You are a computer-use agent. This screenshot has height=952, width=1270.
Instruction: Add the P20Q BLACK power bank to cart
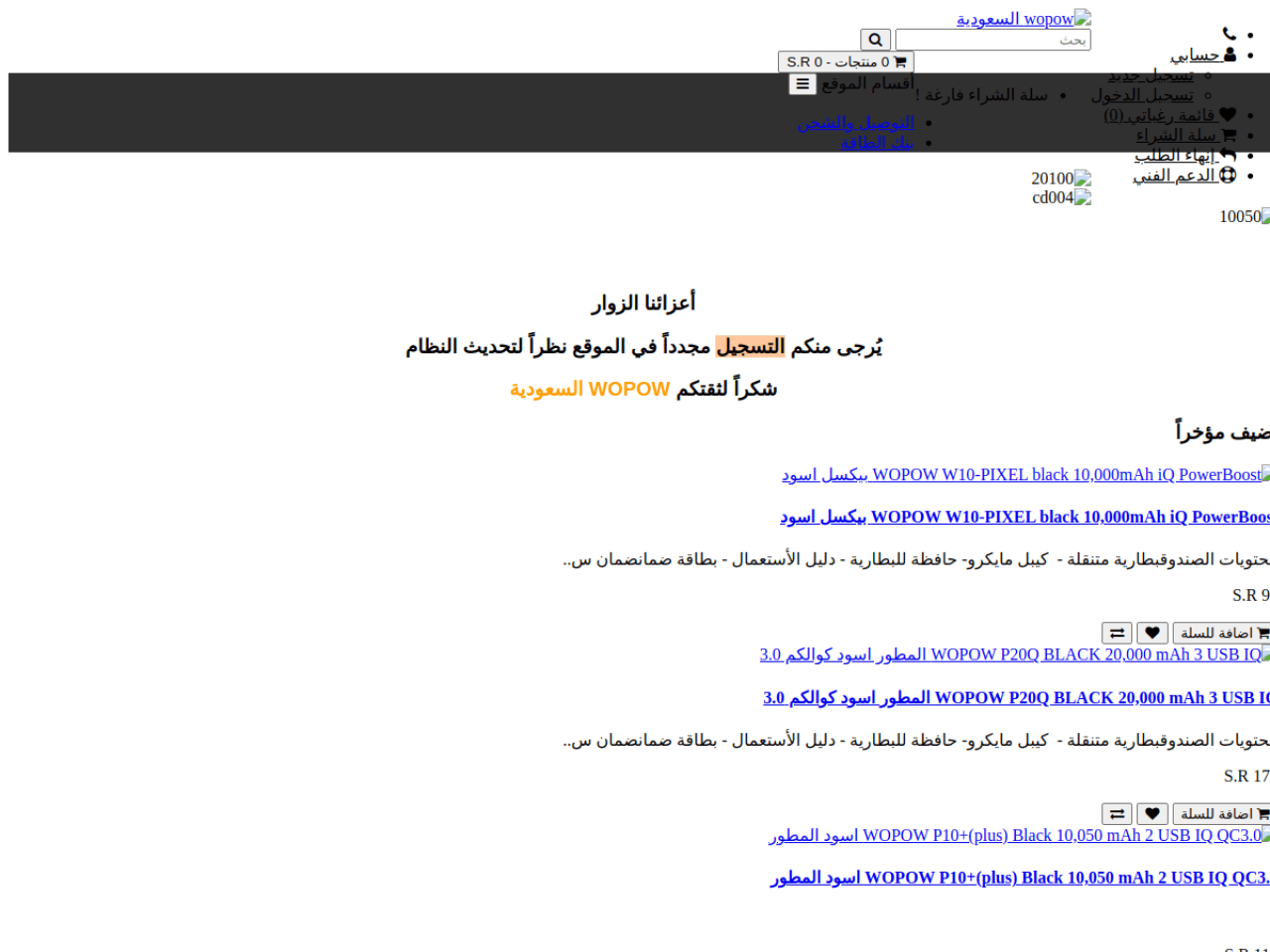coord(1221,814)
